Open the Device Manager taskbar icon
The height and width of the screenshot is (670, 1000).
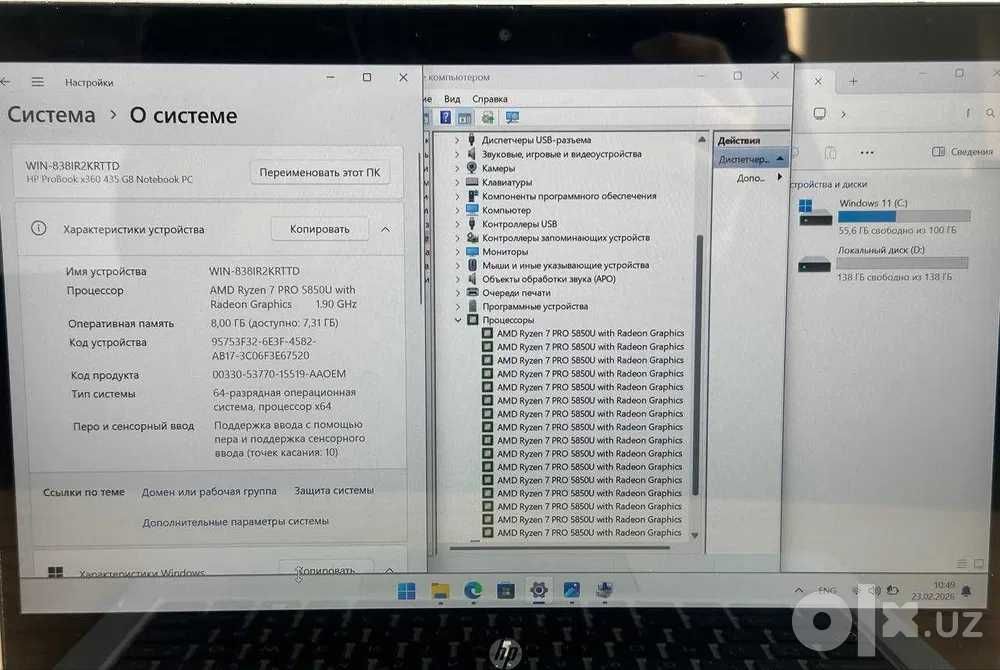[x=605, y=590]
